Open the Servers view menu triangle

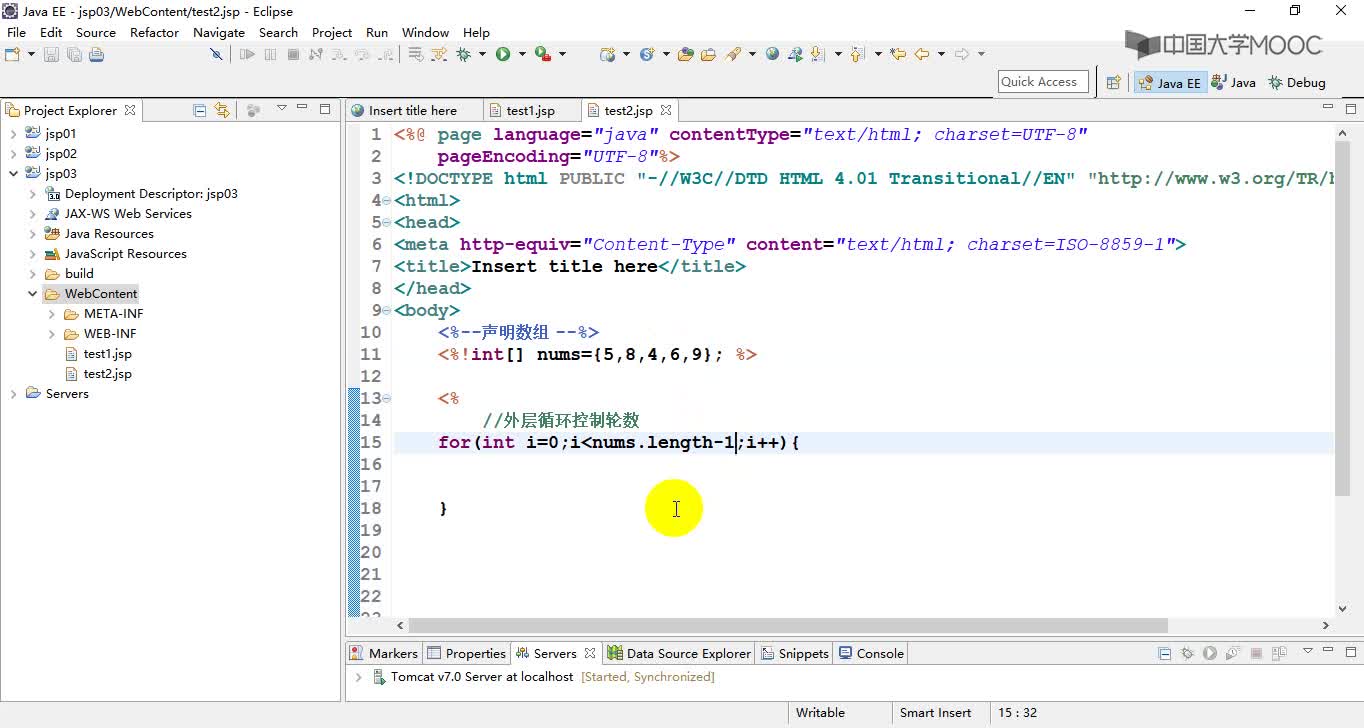point(1308,651)
